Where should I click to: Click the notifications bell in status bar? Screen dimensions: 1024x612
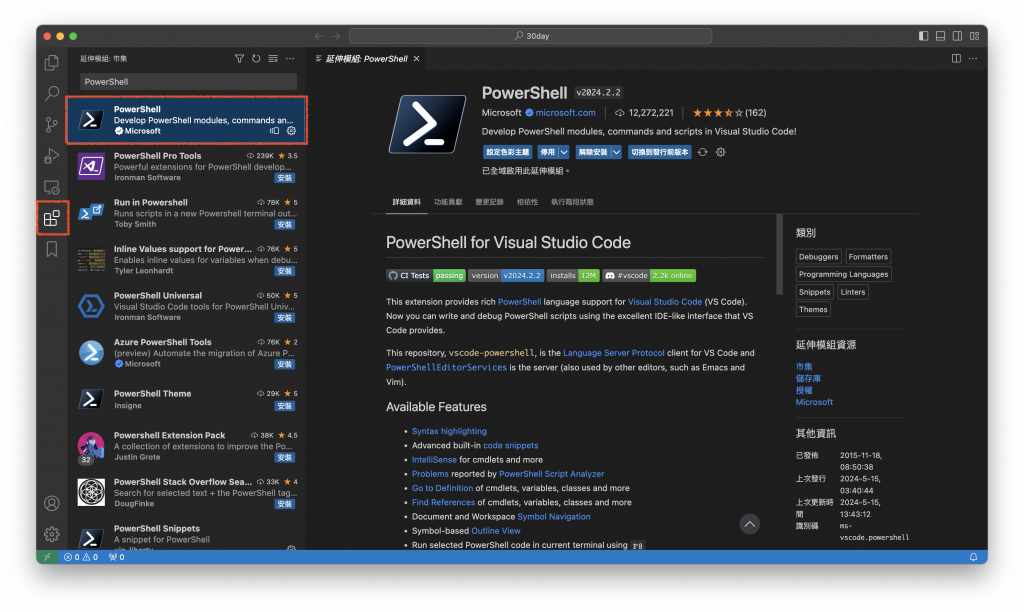tap(973, 557)
